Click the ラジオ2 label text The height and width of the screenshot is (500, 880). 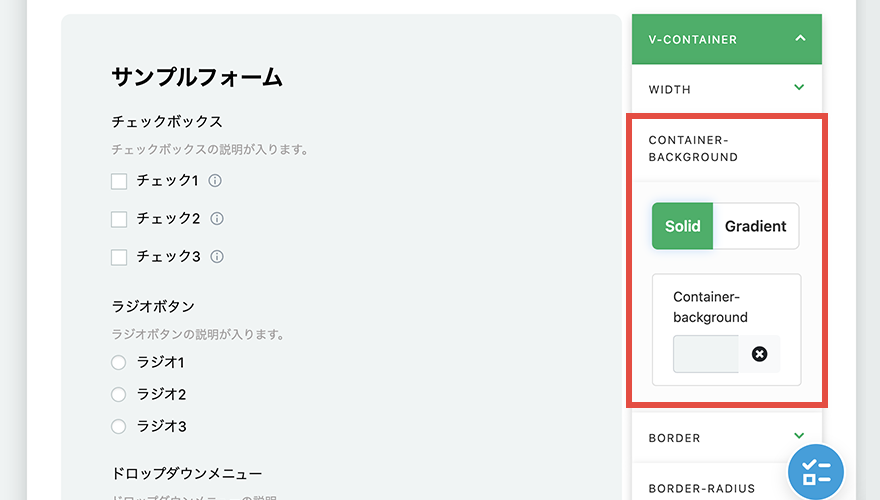pos(161,395)
